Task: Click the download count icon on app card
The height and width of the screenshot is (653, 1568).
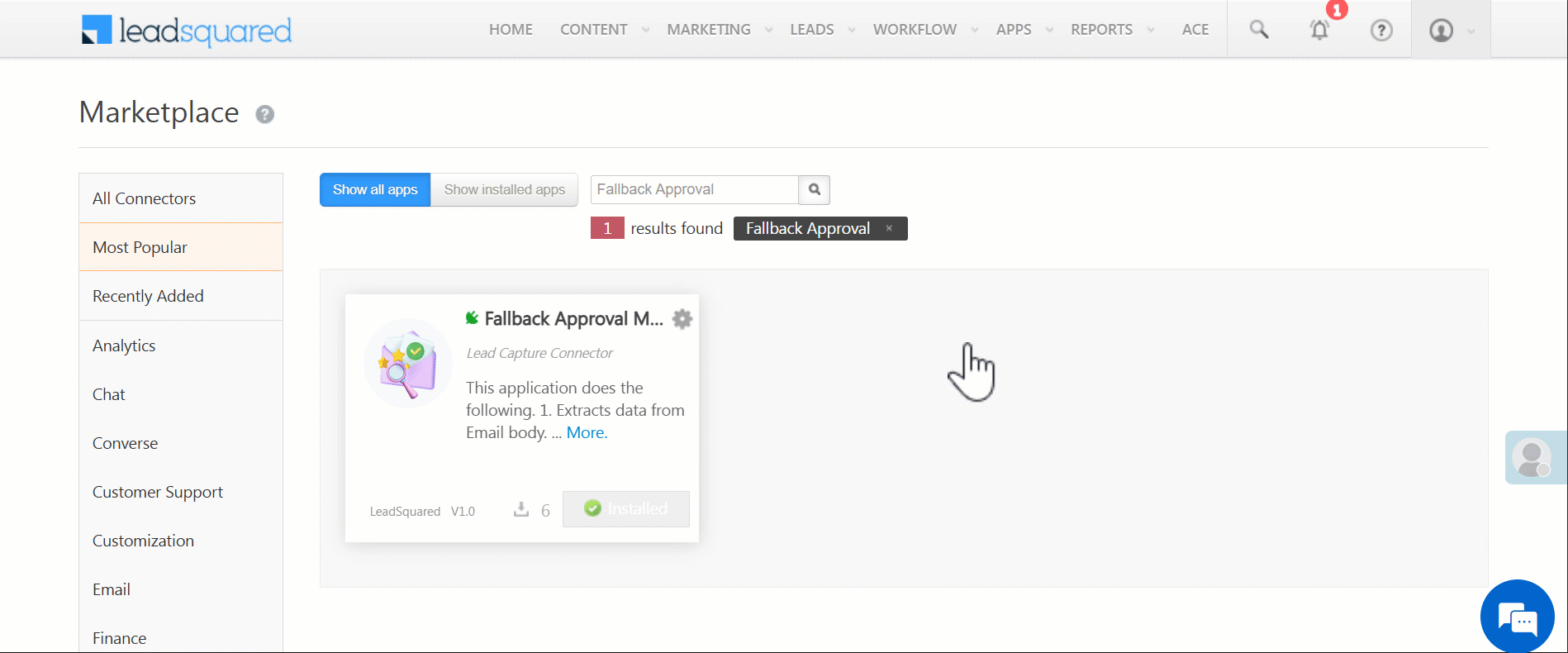Action: point(521,509)
